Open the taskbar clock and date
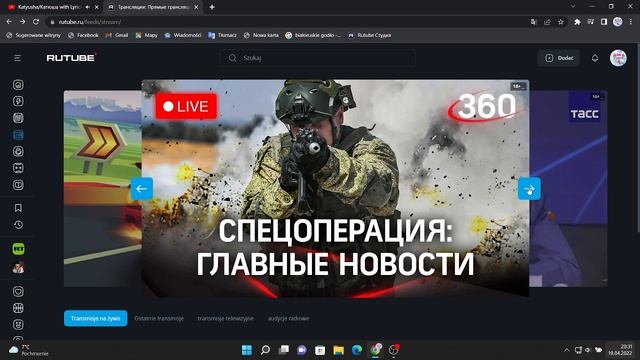 (x=620, y=350)
